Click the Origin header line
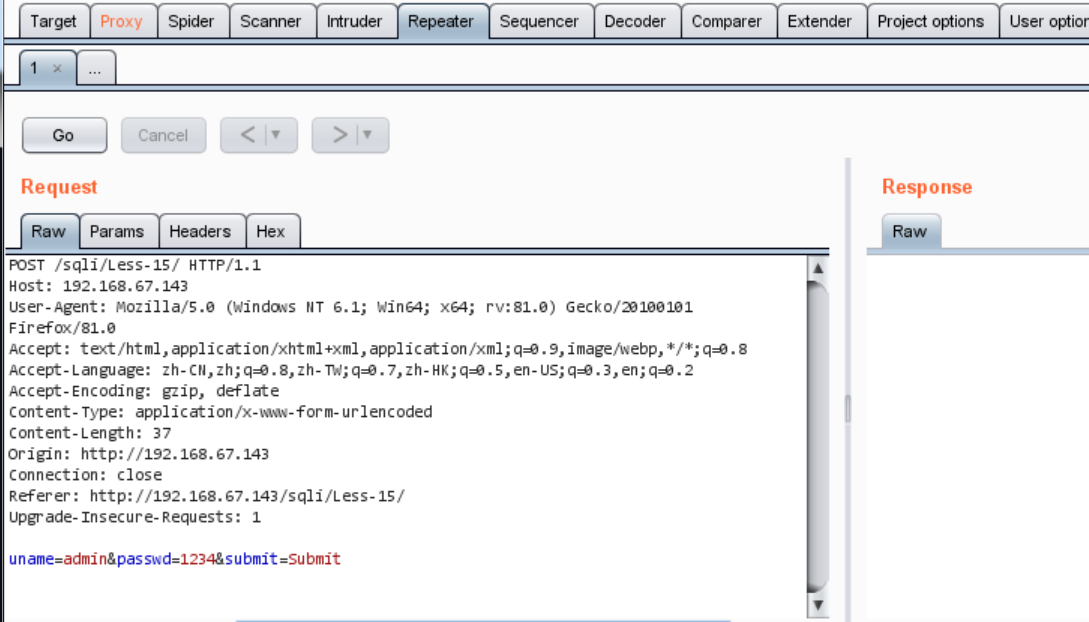 [x=138, y=454]
